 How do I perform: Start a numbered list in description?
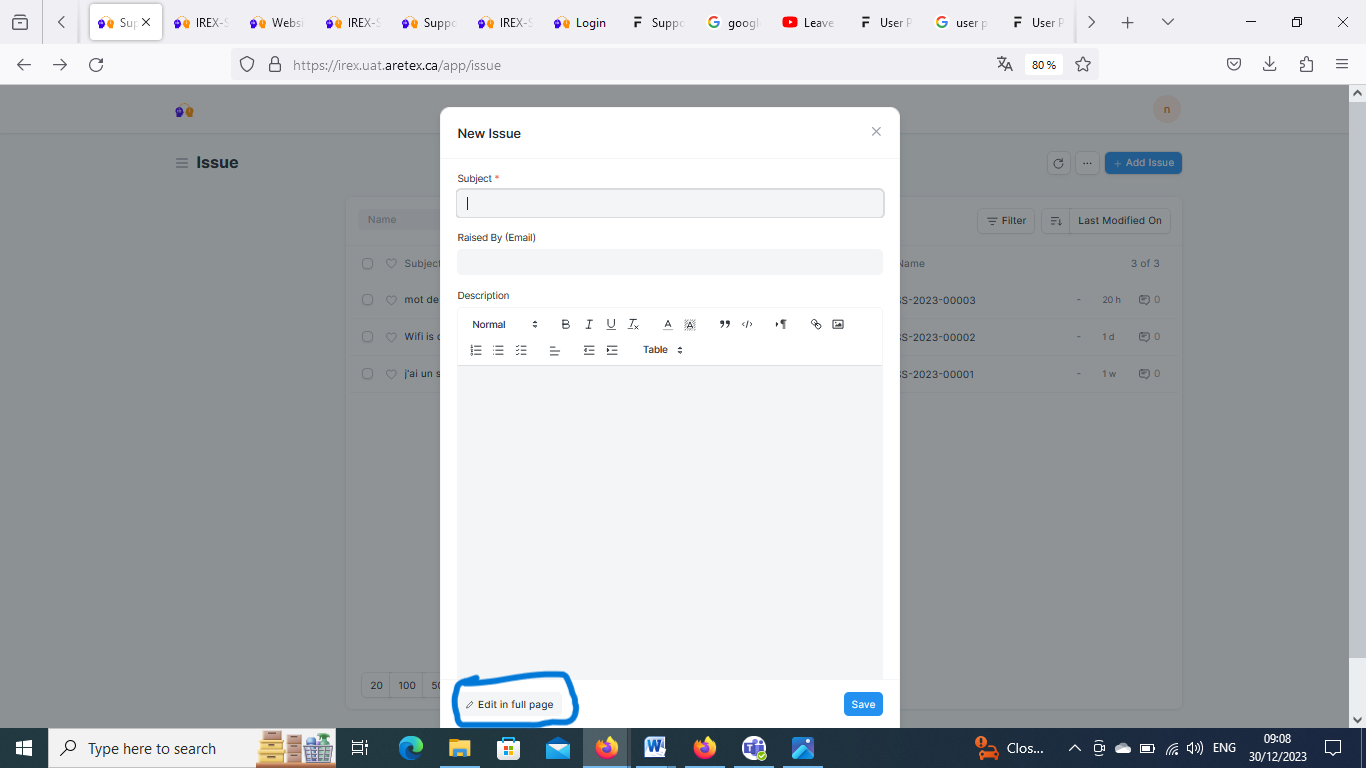point(476,350)
